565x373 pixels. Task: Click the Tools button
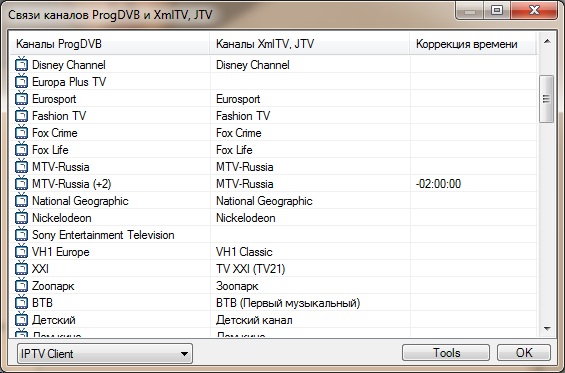tap(446, 352)
